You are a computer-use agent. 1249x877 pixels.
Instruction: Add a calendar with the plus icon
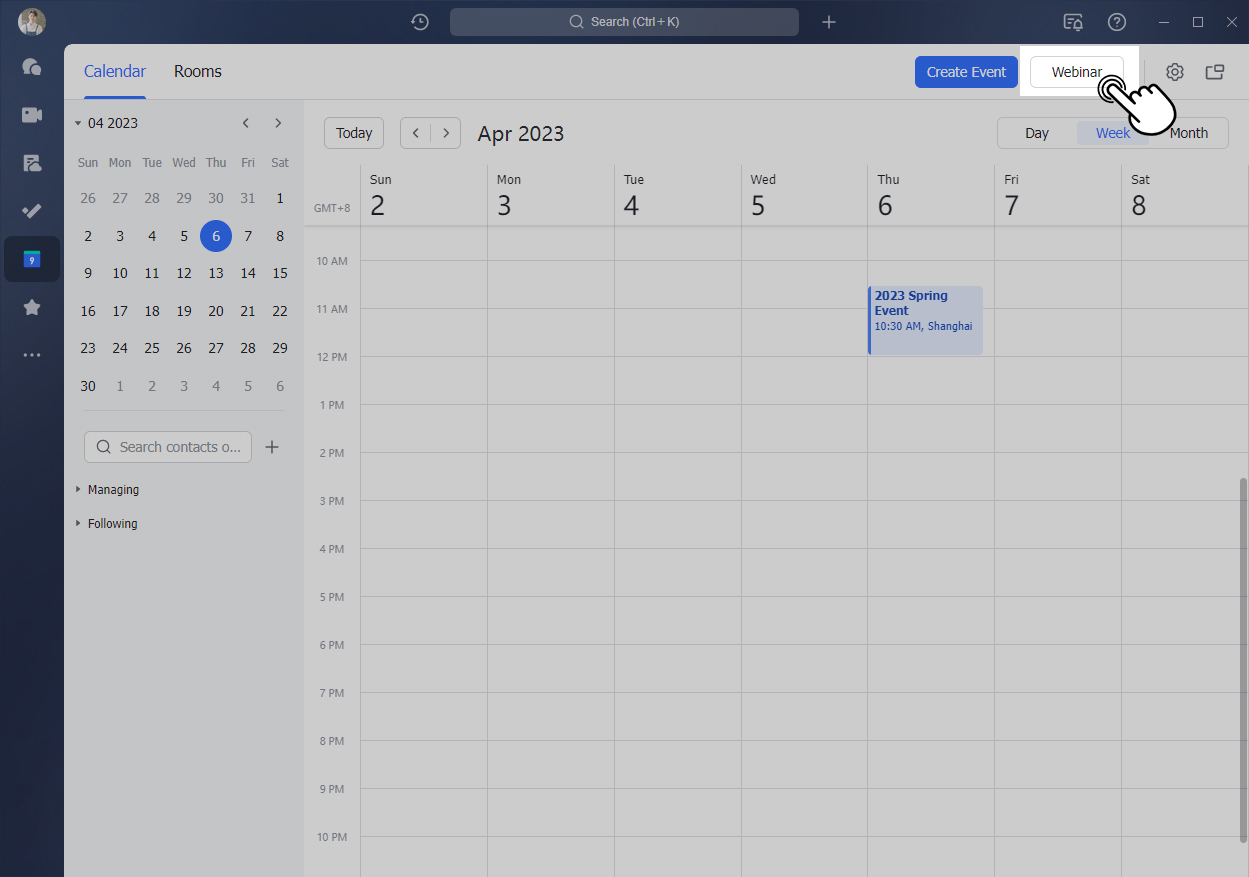click(272, 447)
